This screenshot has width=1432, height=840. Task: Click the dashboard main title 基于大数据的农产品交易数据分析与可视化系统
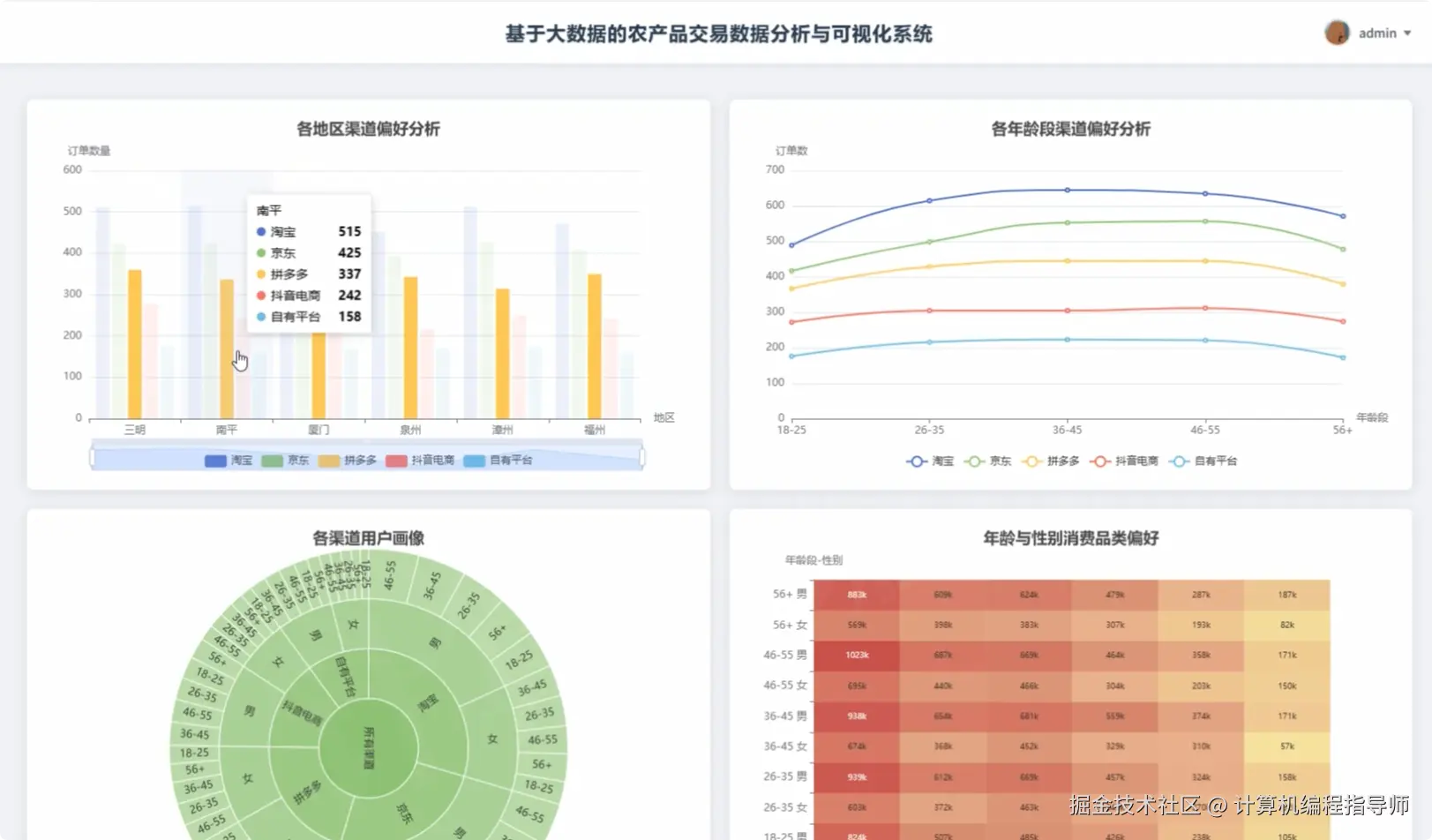point(718,34)
